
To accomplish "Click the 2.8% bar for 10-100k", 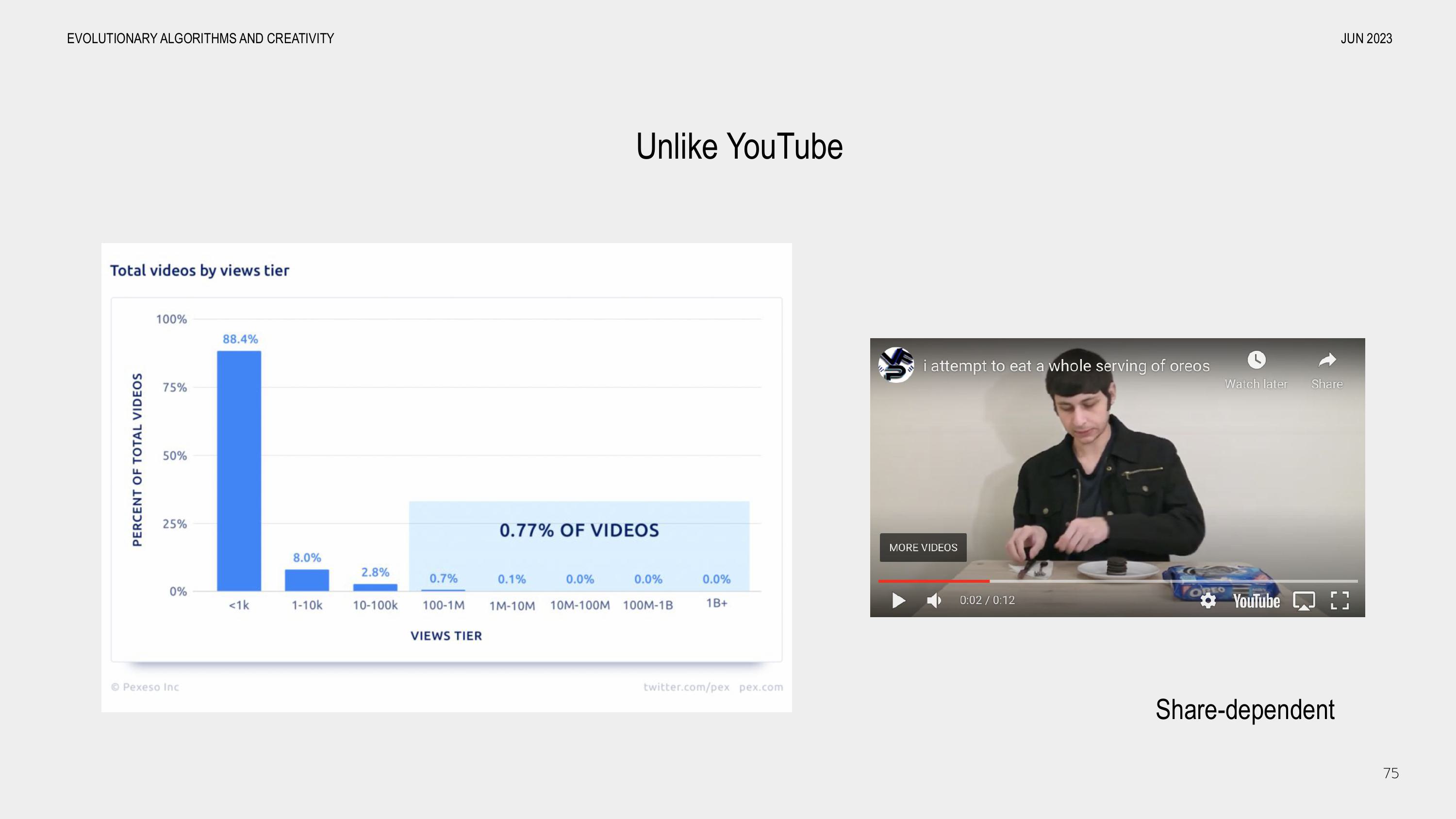I will [x=375, y=588].
